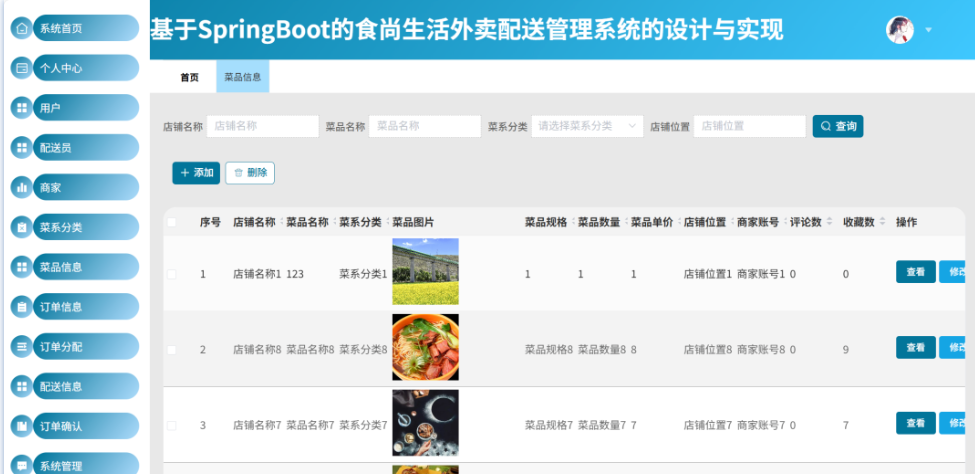Screen dimensions: 975x474
Task: Toggle the select-all checkbox in table header
Action: 172,222
